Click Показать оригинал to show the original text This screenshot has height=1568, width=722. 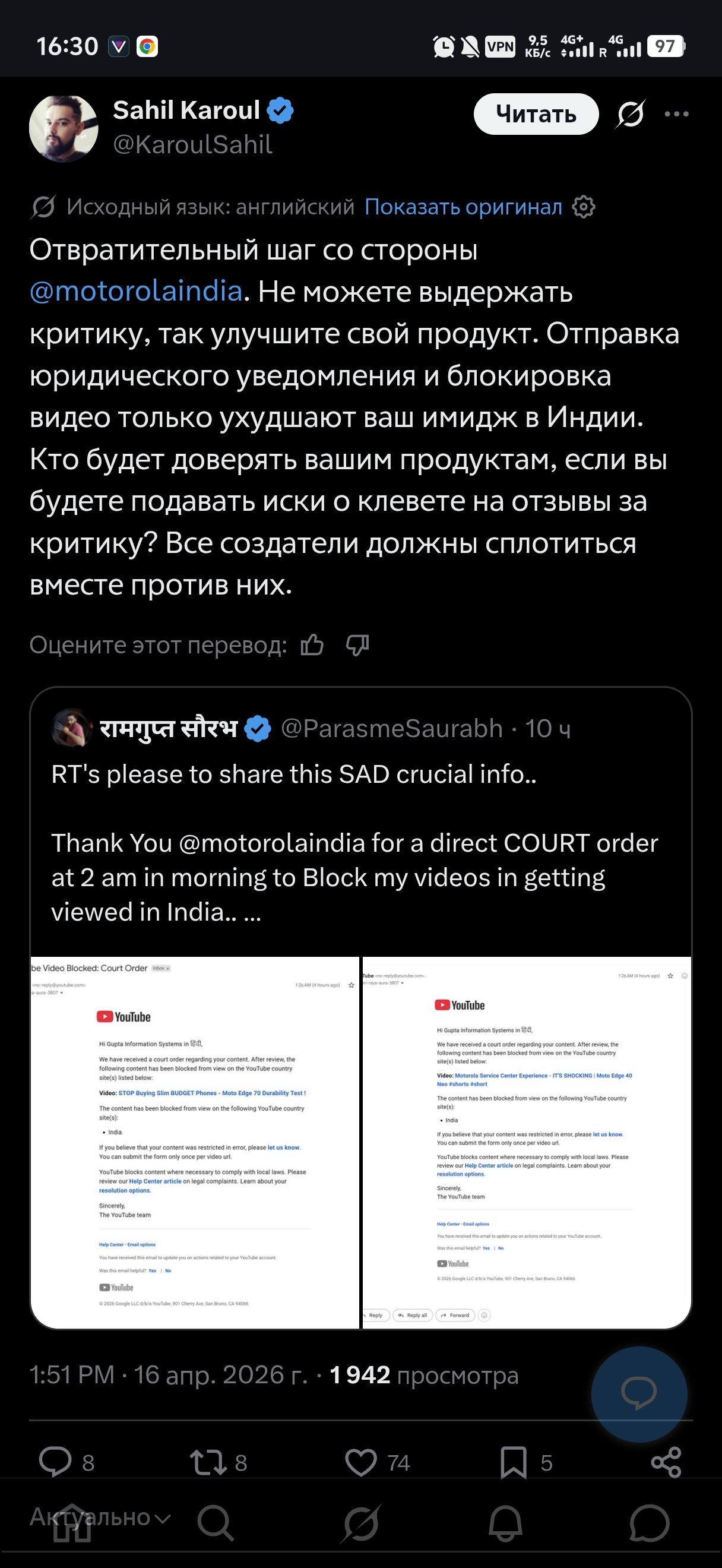coord(463,207)
